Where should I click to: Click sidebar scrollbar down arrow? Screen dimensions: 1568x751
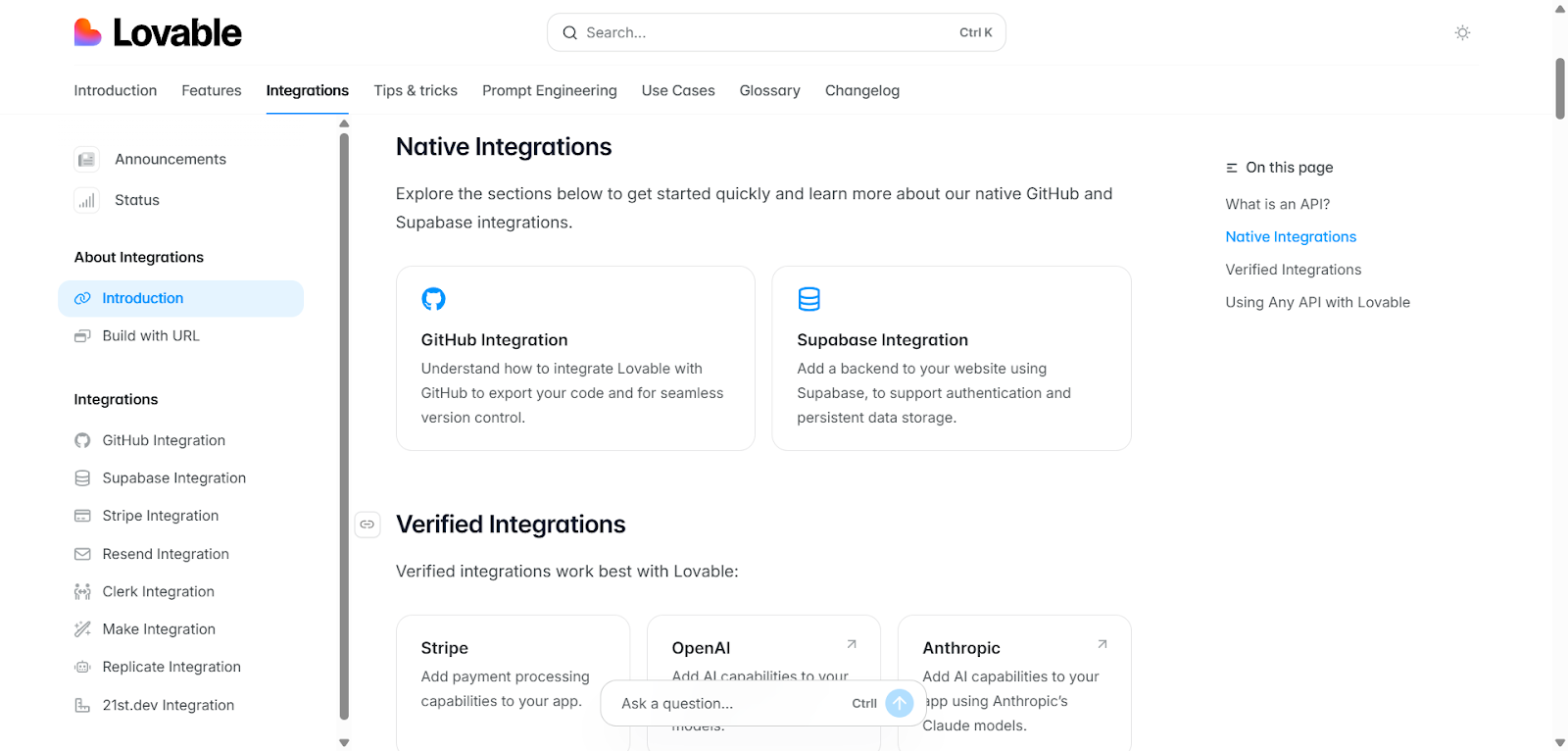[x=344, y=742]
